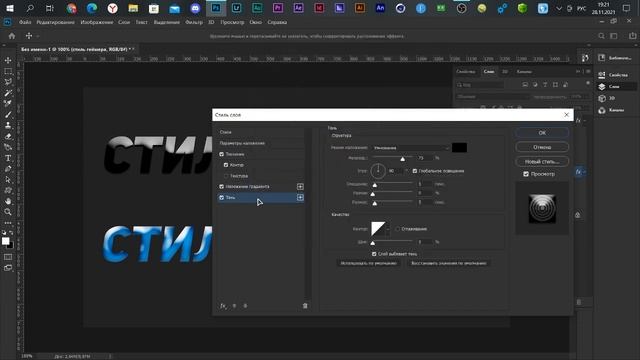Open the workspace switcher icon at top right
The image size is (640, 360).
point(614,36)
